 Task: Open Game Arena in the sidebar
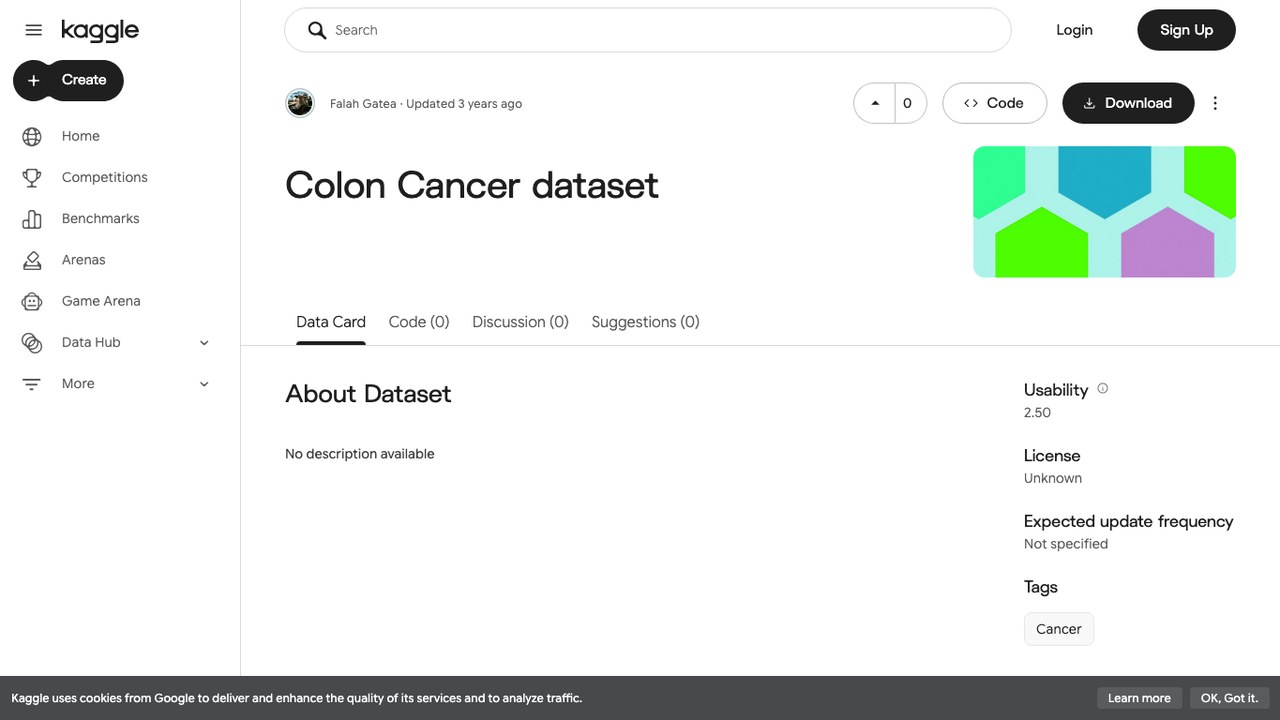[101, 301]
